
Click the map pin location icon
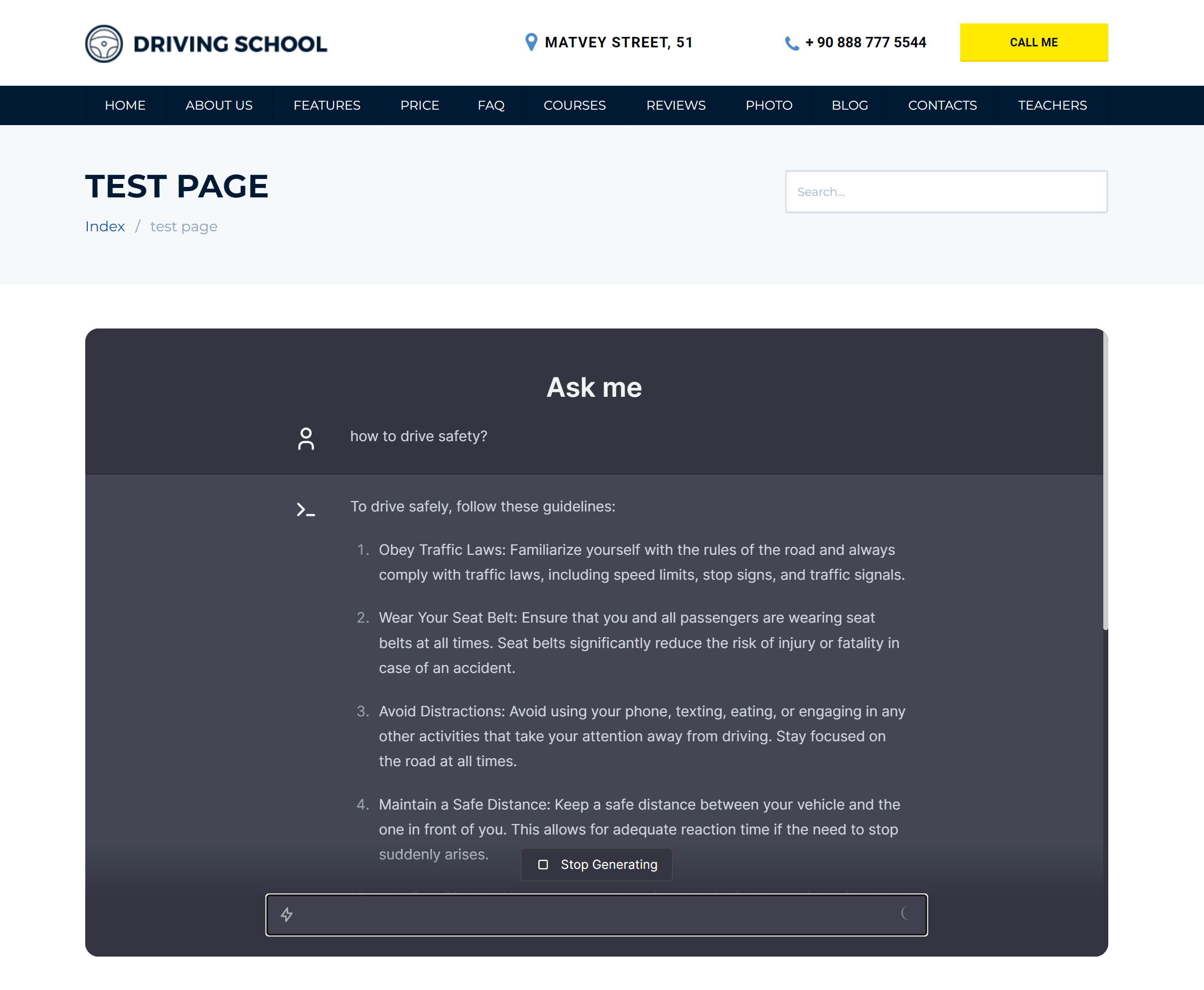pyautogui.click(x=530, y=42)
